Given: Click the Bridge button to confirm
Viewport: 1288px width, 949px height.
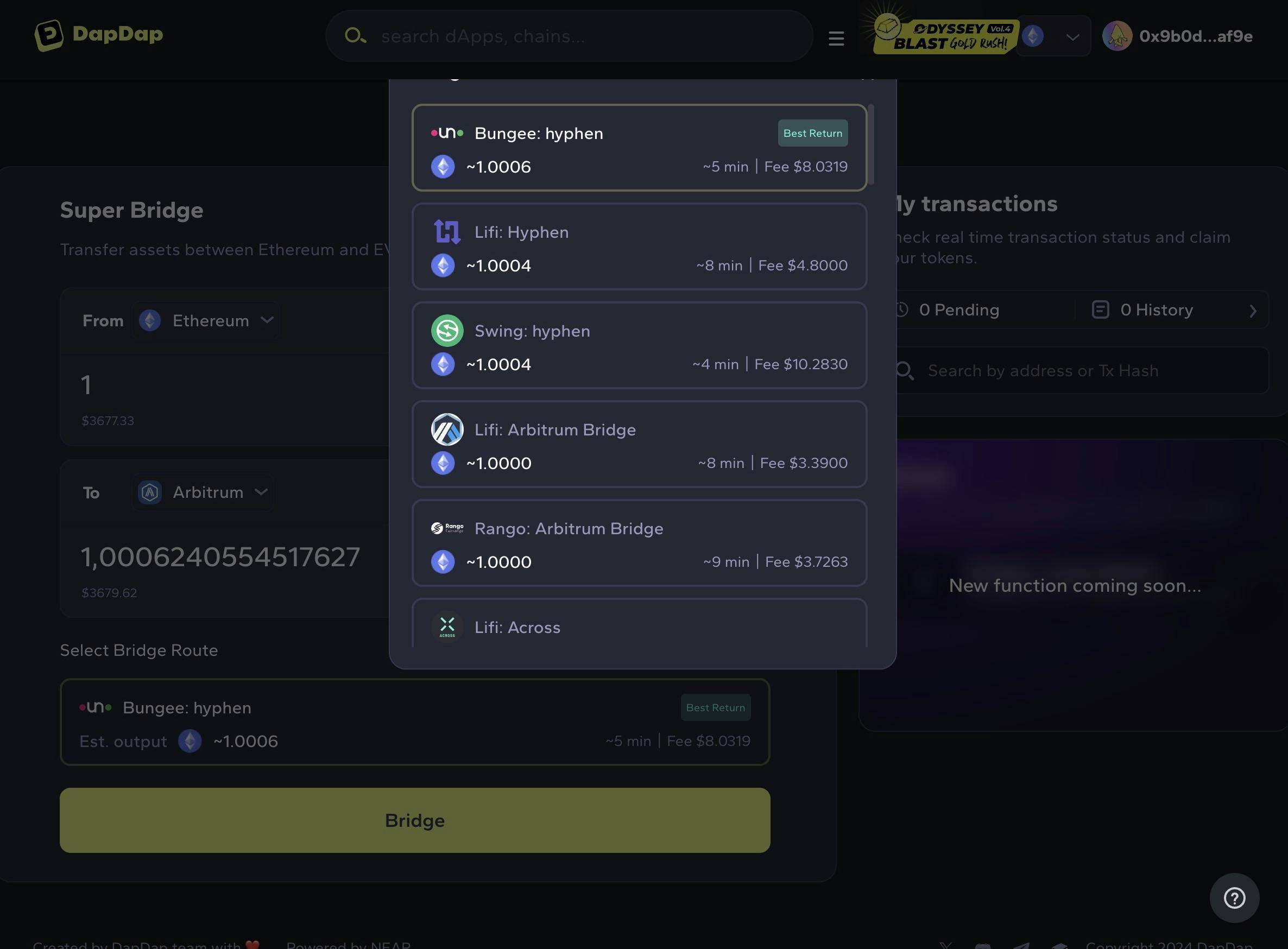Looking at the screenshot, I should pyautogui.click(x=415, y=820).
